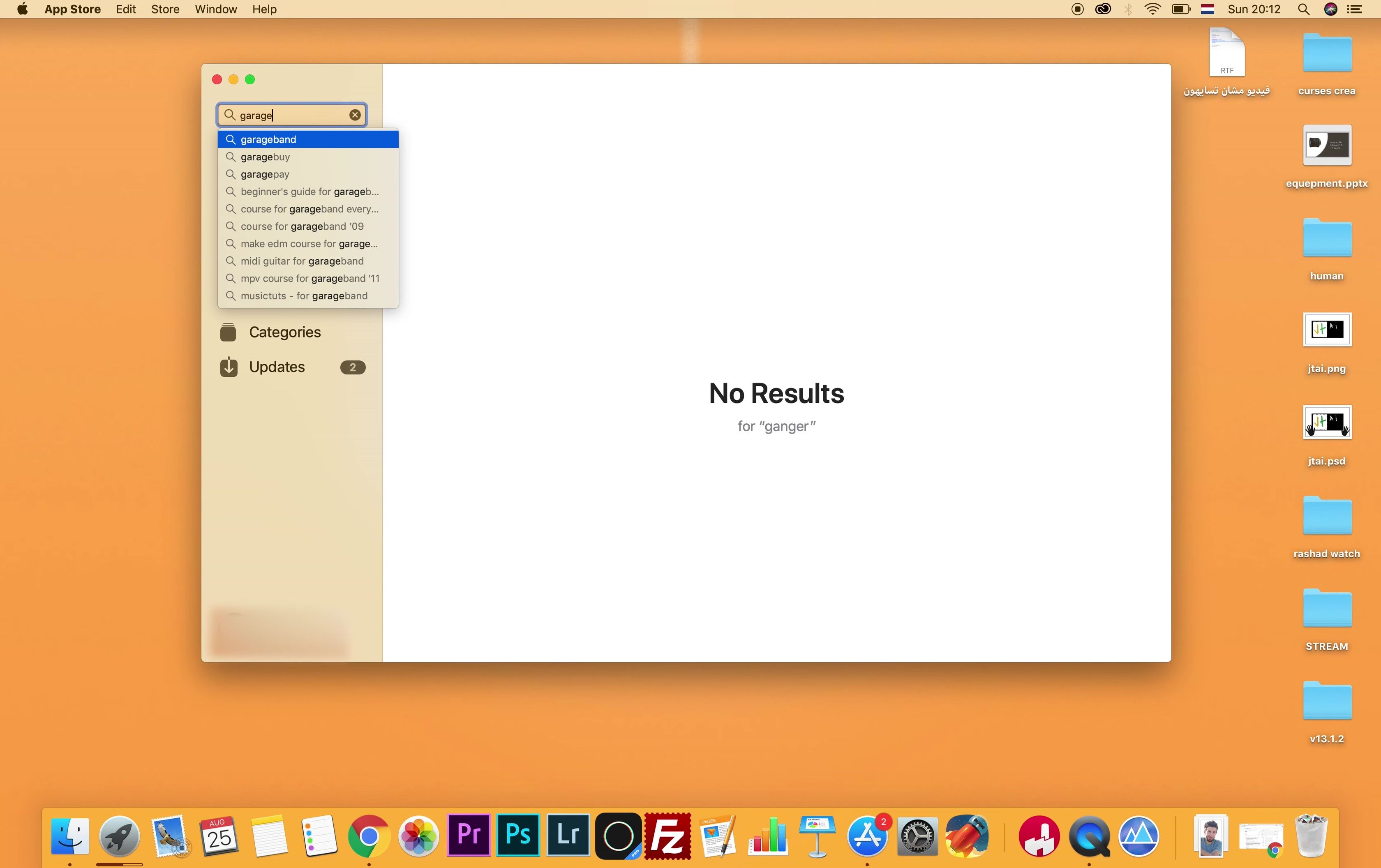Open the battery status menu
This screenshot has height=868, width=1381.
(1181, 9)
